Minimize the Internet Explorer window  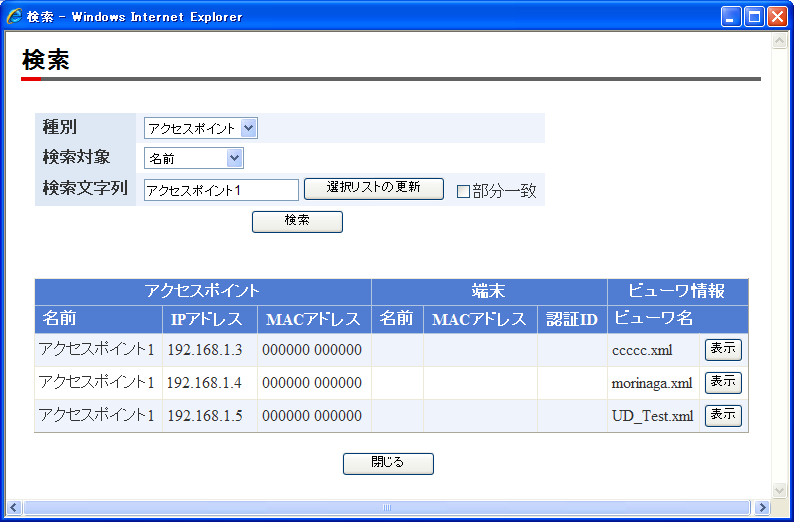(731, 17)
